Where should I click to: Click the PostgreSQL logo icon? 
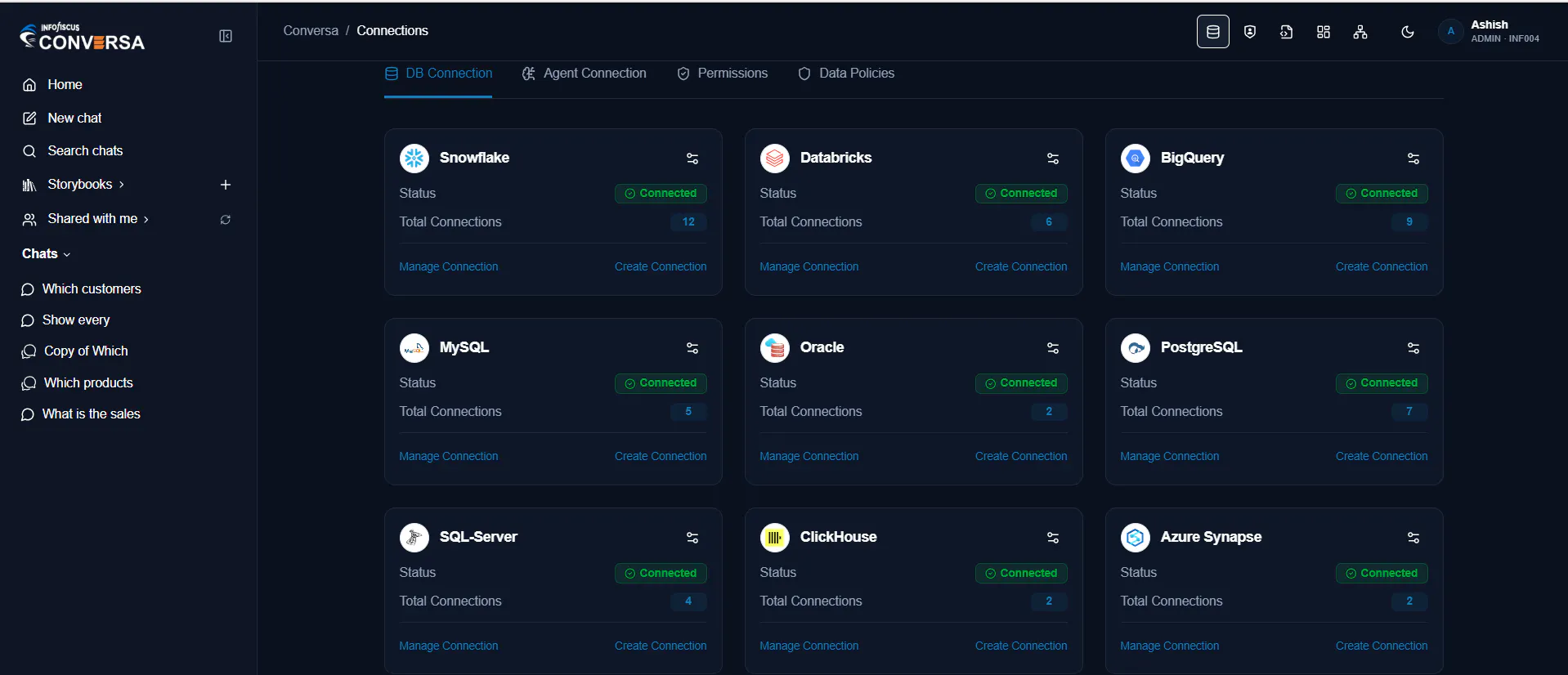coord(1136,347)
